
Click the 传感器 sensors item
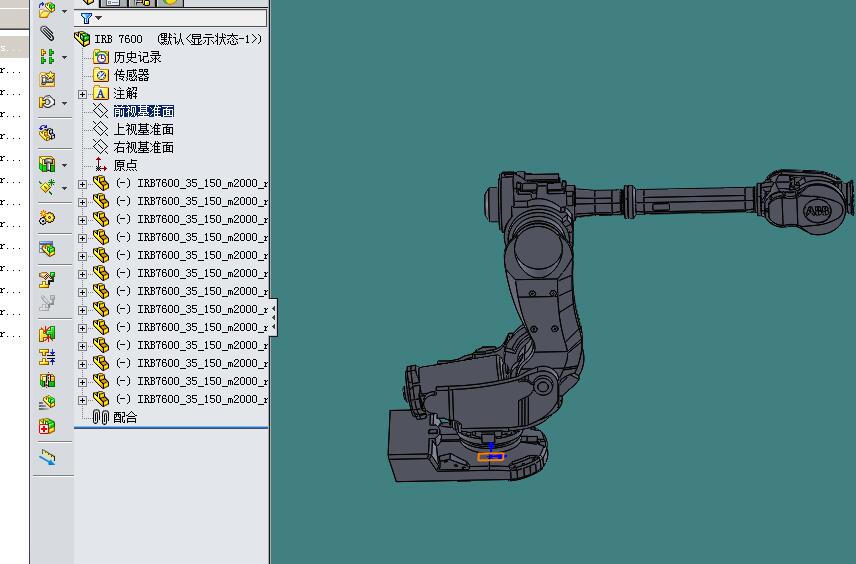131,75
